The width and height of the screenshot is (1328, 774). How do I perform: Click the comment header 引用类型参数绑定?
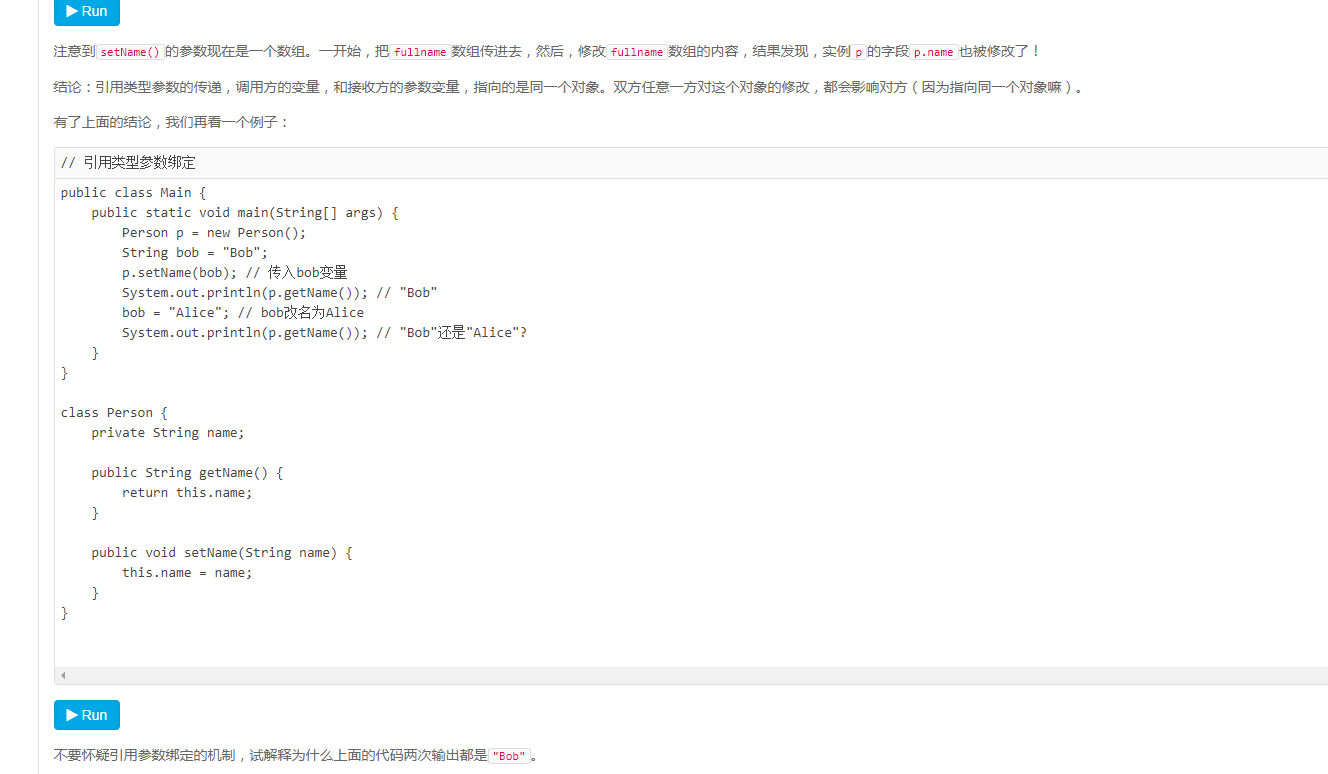[x=134, y=161]
